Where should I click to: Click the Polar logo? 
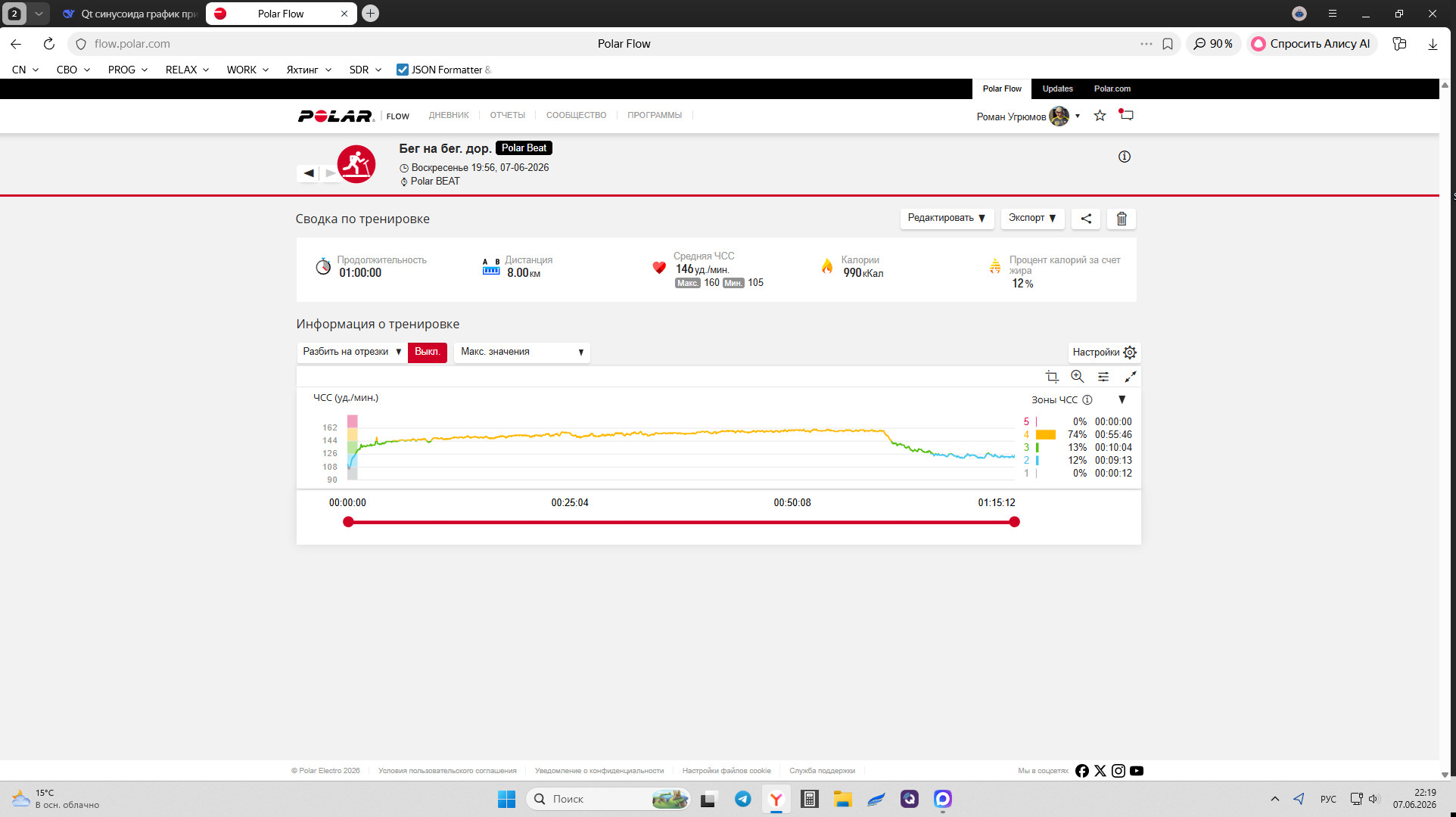tap(336, 116)
